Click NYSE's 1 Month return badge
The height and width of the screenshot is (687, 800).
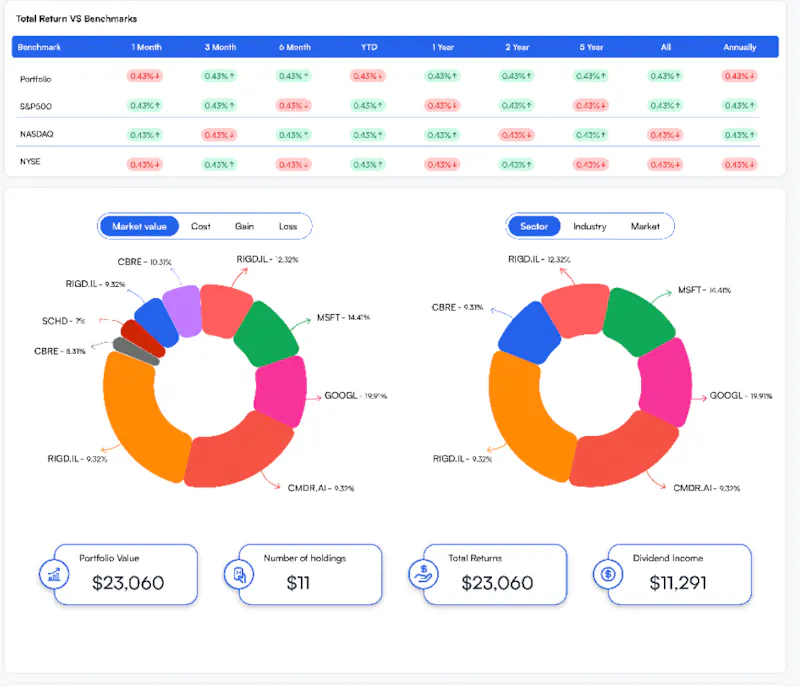point(145,165)
